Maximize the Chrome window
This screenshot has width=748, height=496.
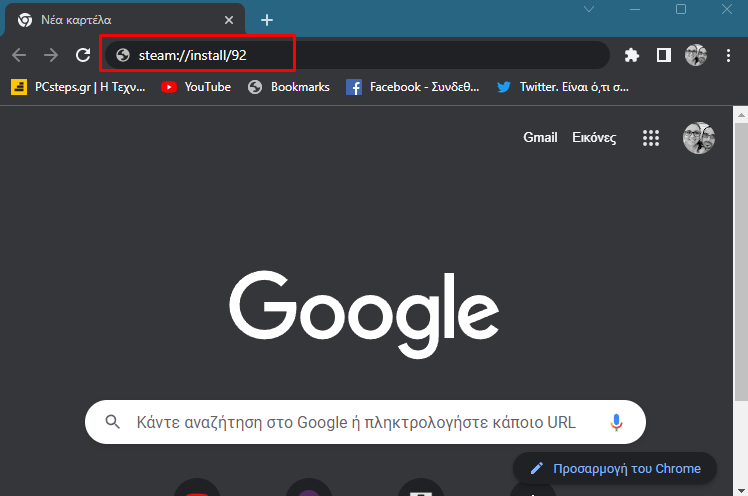click(x=681, y=9)
